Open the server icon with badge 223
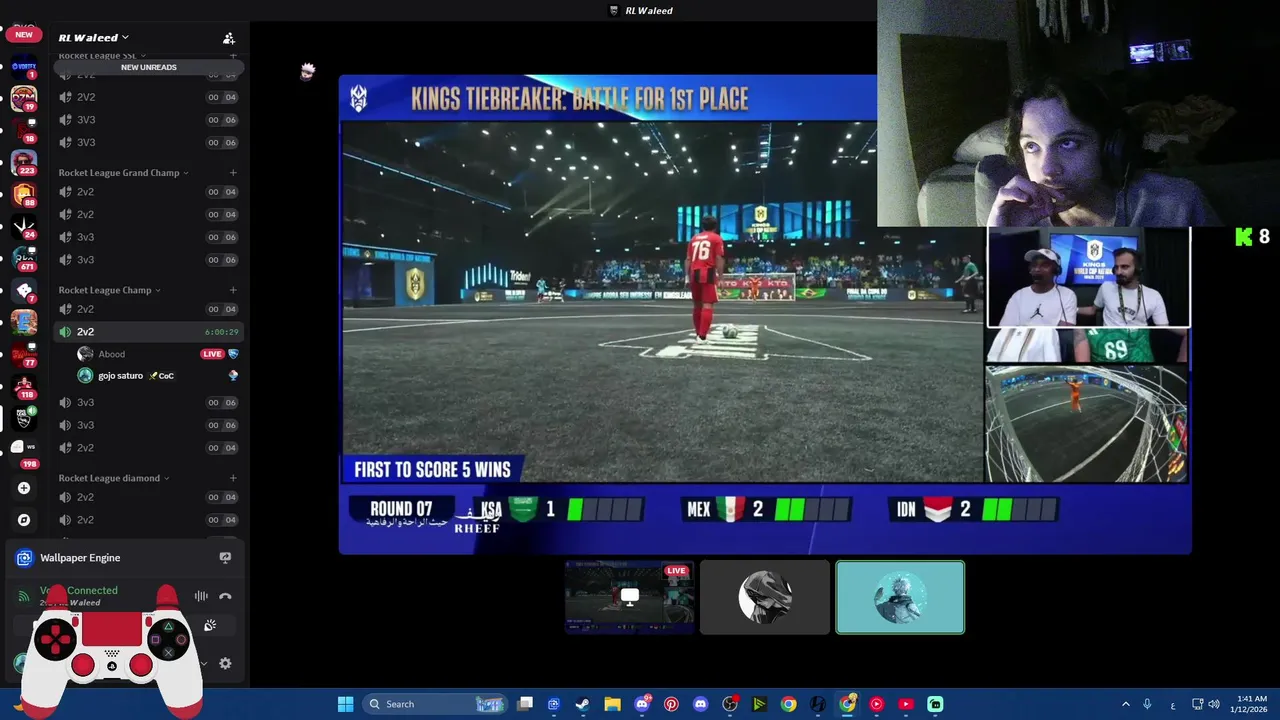1280x720 pixels. [x=24, y=162]
